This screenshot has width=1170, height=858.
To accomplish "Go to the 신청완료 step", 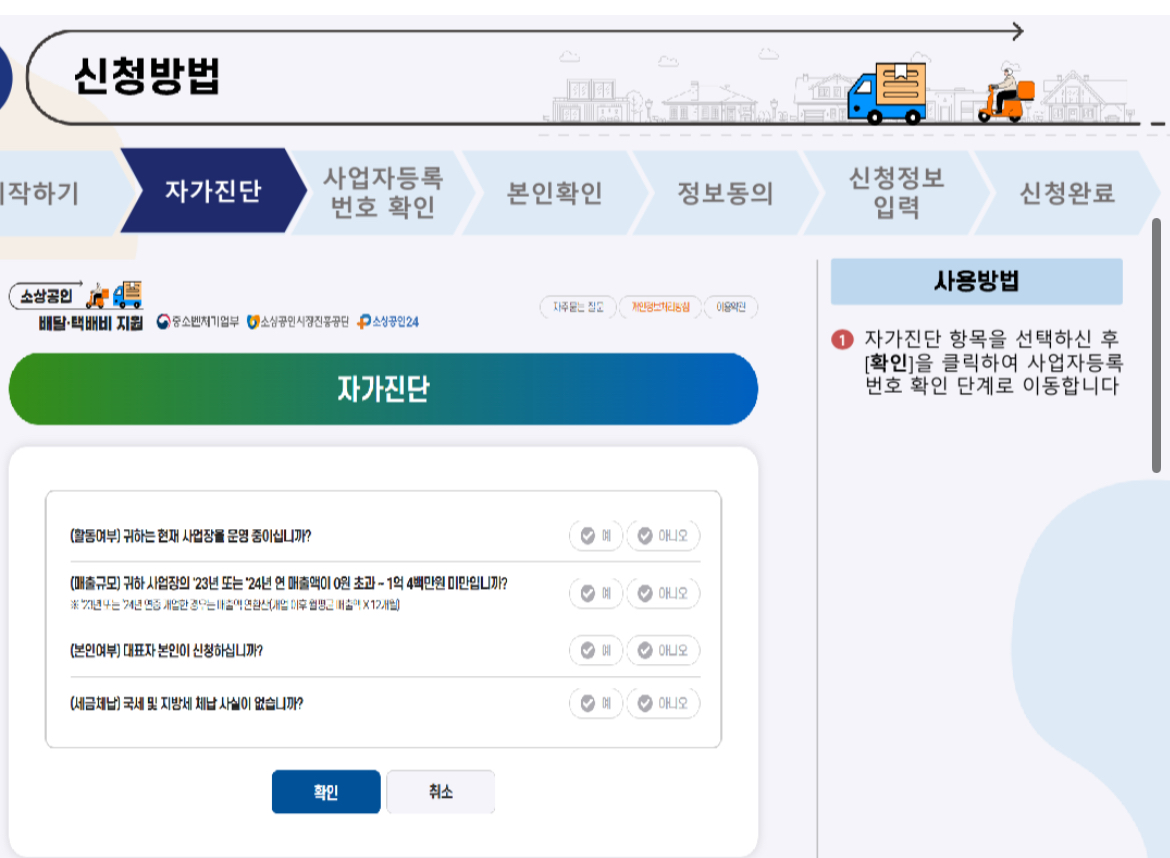I will tap(1067, 192).
